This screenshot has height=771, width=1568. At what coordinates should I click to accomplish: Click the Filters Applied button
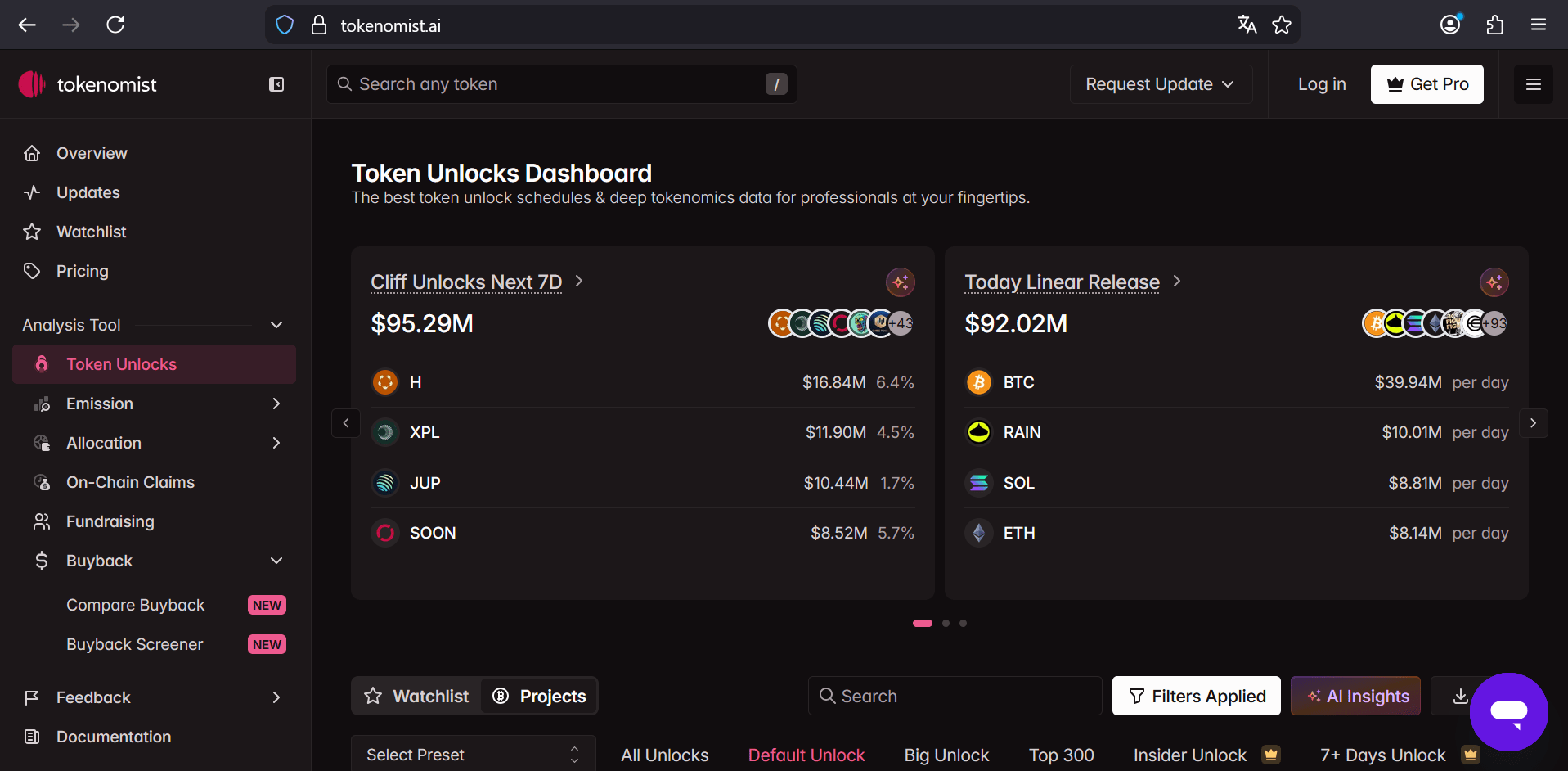coord(1197,696)
